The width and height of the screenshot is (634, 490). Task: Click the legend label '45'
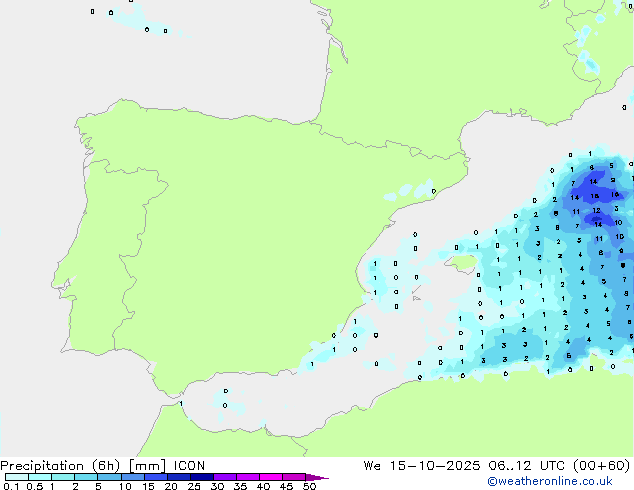286,486
